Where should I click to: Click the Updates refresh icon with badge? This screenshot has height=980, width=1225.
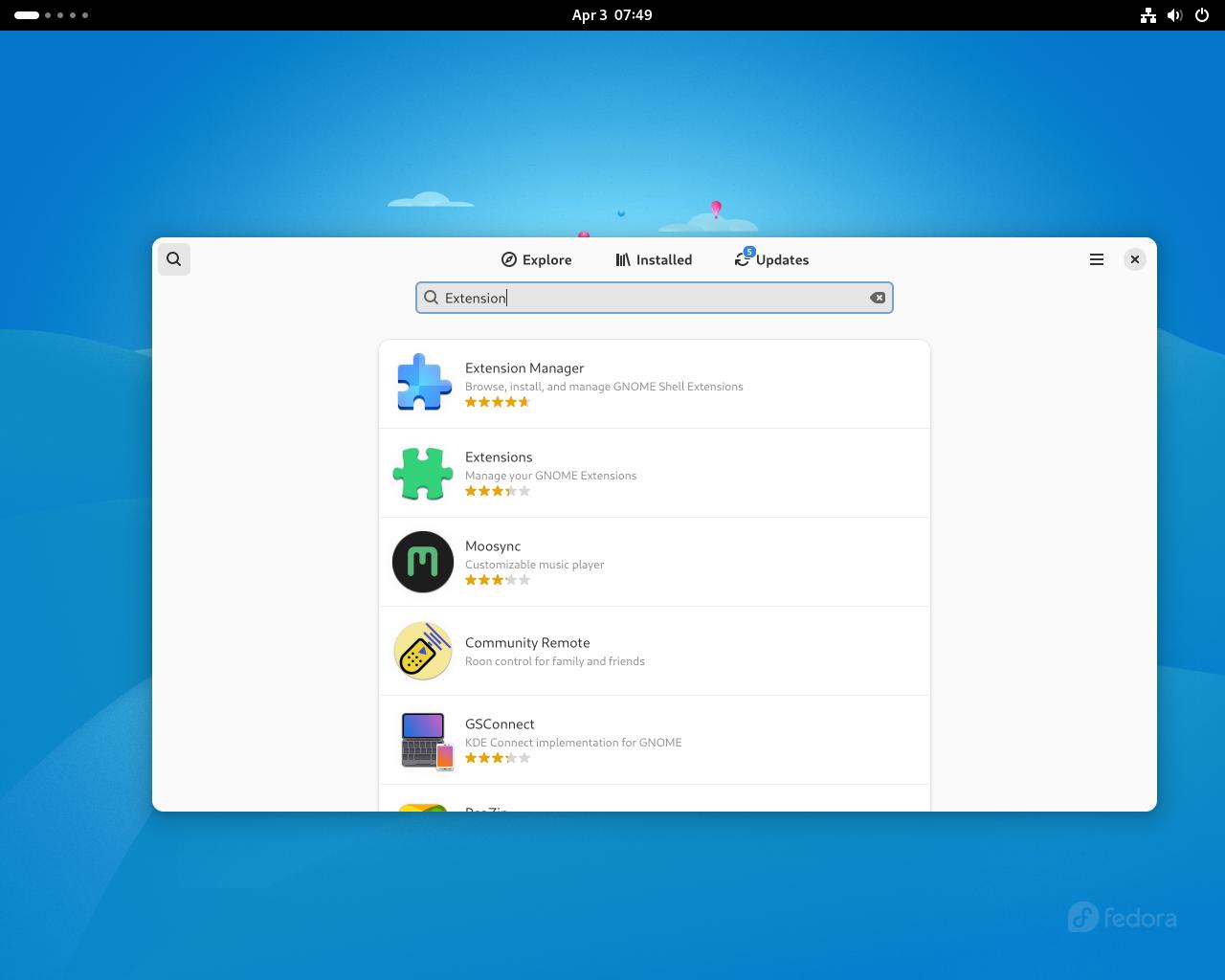click(743, 258)
